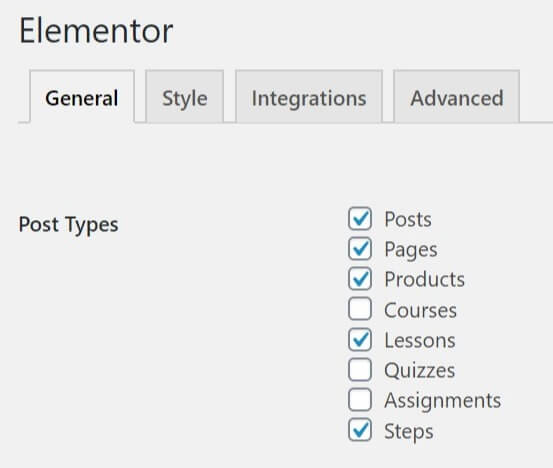Click the Lessons label text
Viewport: 553px width, 468px height.
420,340
